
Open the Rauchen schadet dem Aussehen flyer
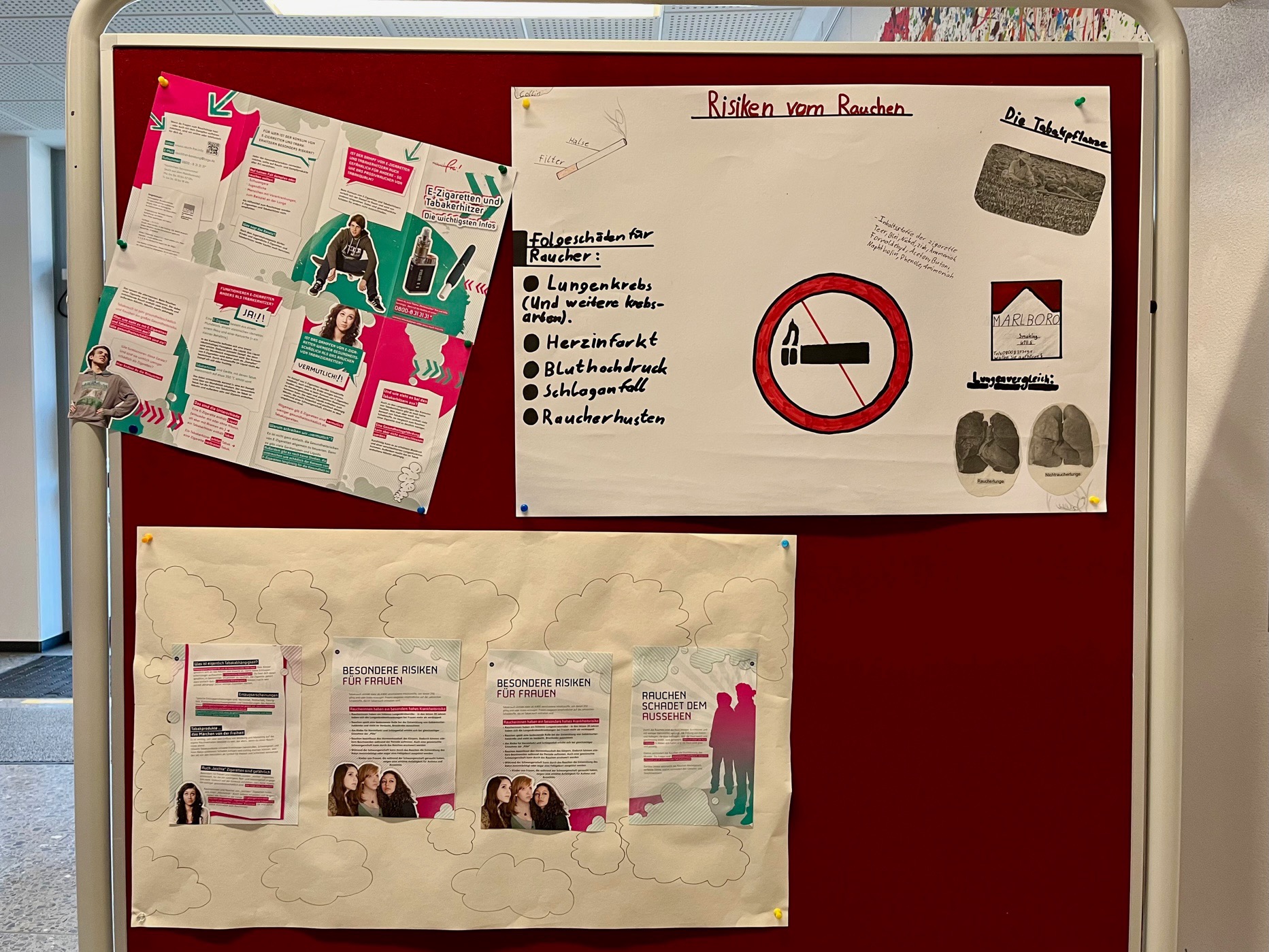coord(692,736)
